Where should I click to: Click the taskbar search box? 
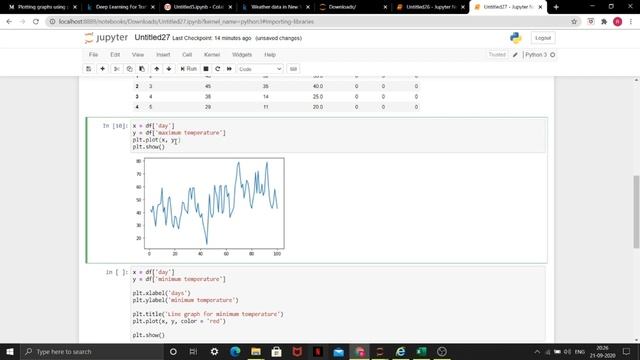pyautogui.click(x=91, y=351)
